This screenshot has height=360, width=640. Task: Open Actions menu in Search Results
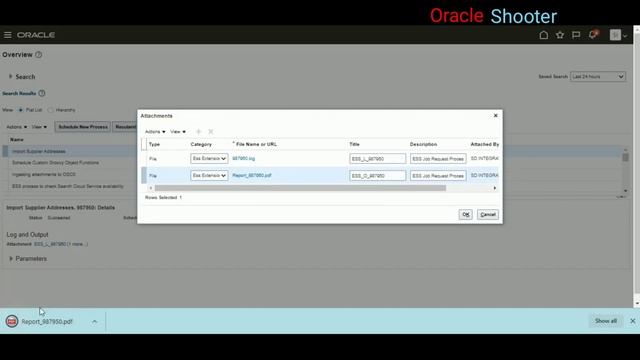pos(17,127)
